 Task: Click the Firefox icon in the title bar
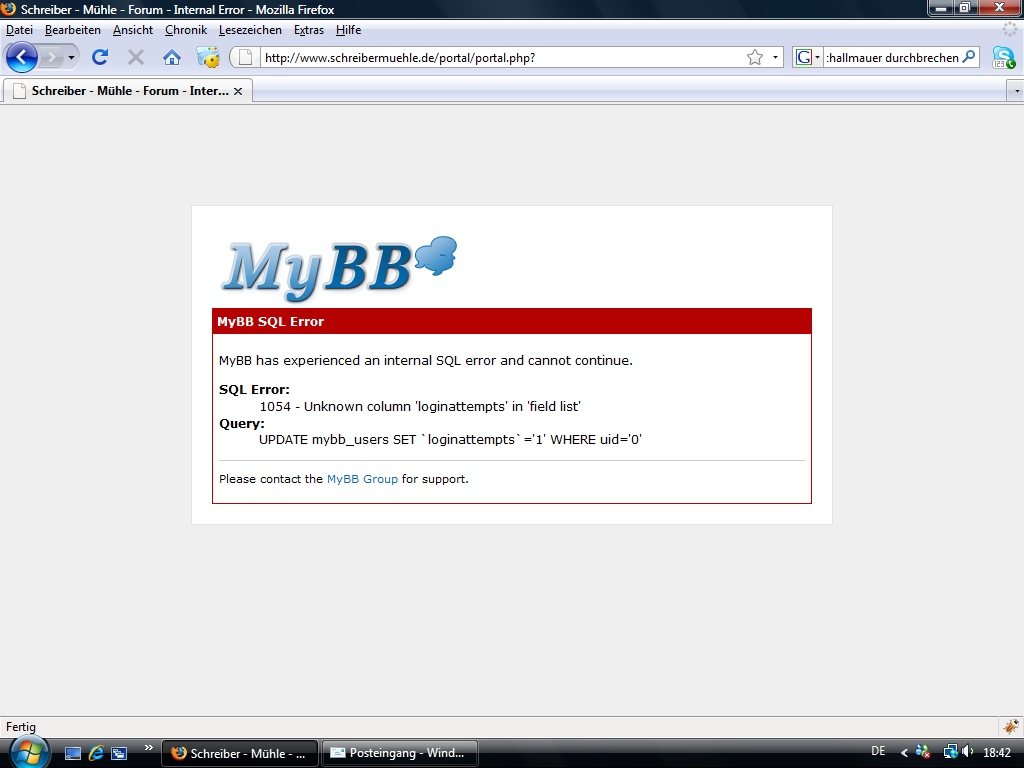click(8, 9)
